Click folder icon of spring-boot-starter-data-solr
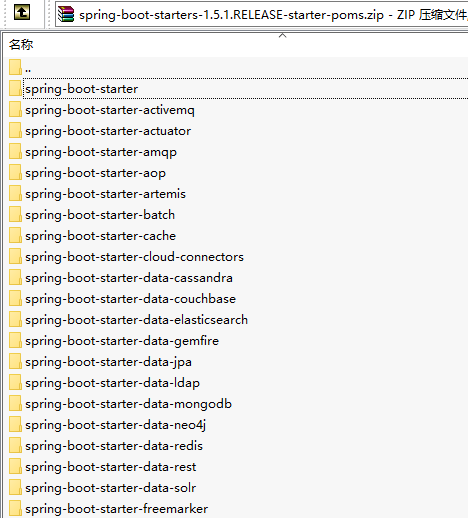468x518 pixels. [15, 487]
